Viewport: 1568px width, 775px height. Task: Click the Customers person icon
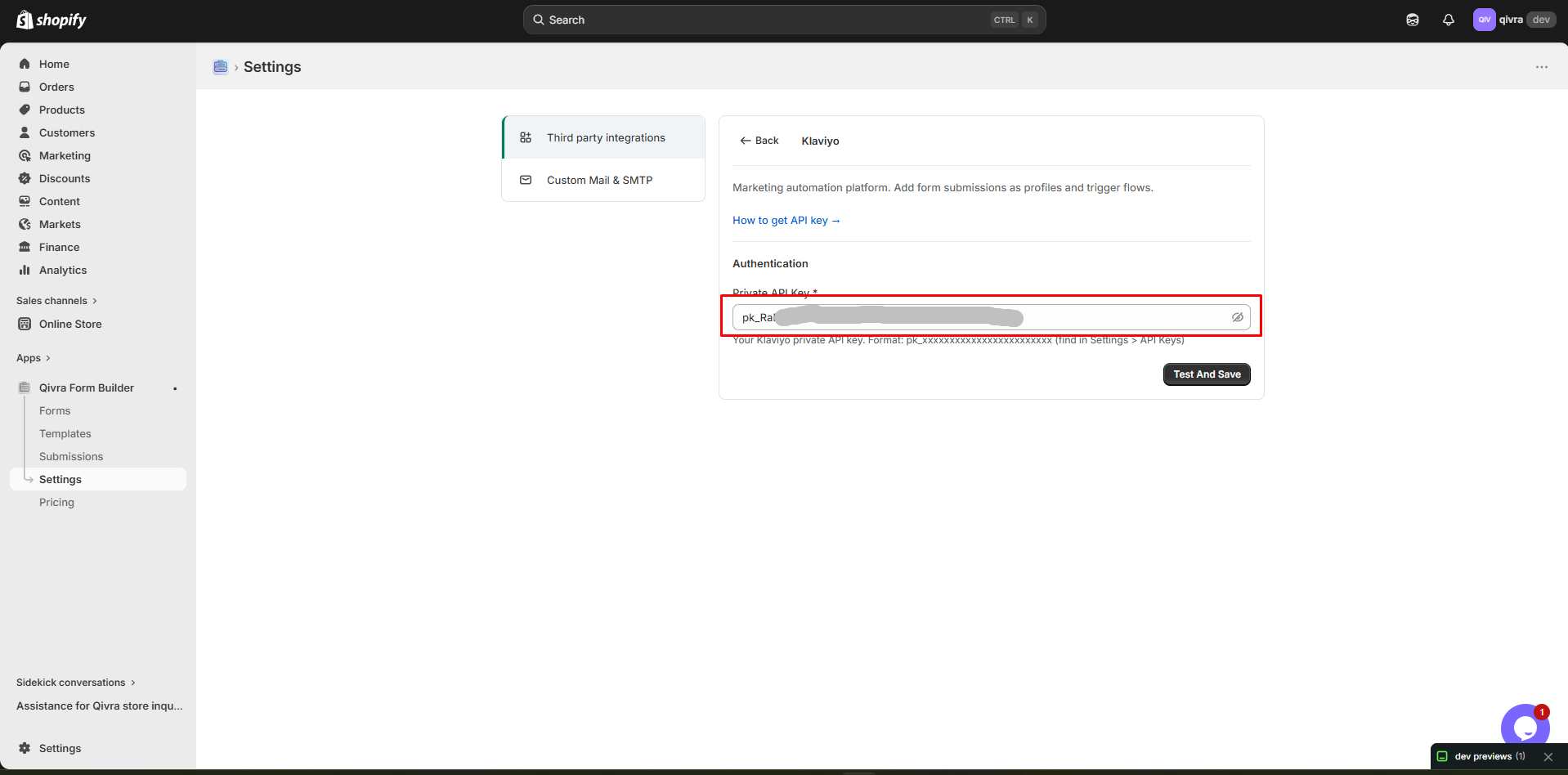[x=25, y=132]
